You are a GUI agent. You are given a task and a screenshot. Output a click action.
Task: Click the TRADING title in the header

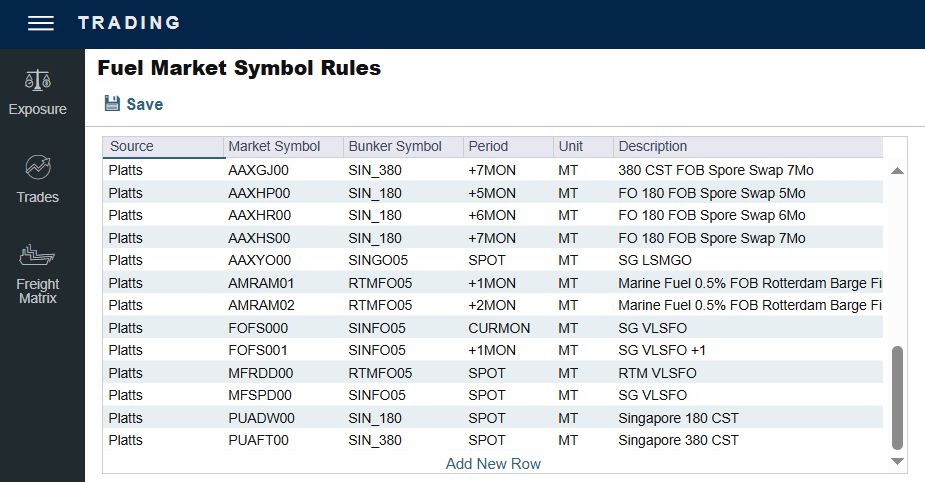[129, 23]
